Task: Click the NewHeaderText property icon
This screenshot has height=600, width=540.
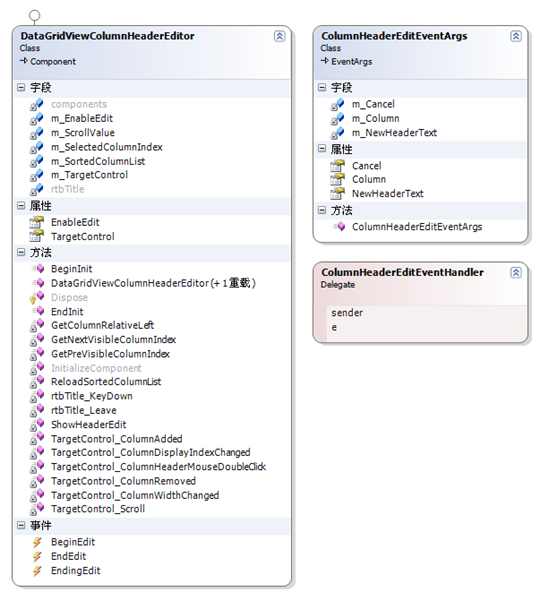Action: pyautogui.click(x=338, y=194)
